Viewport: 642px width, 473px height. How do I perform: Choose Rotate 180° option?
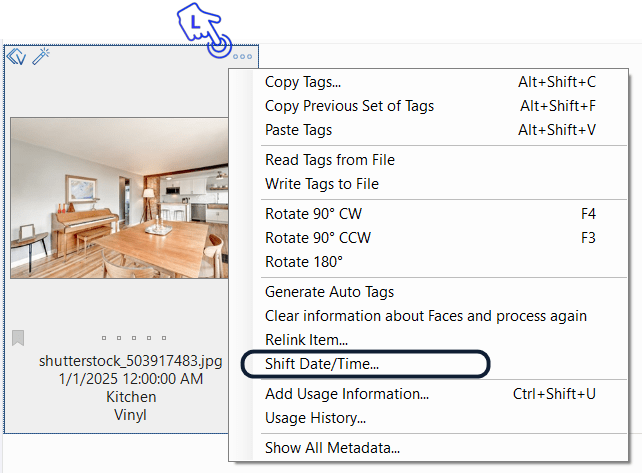303,262
